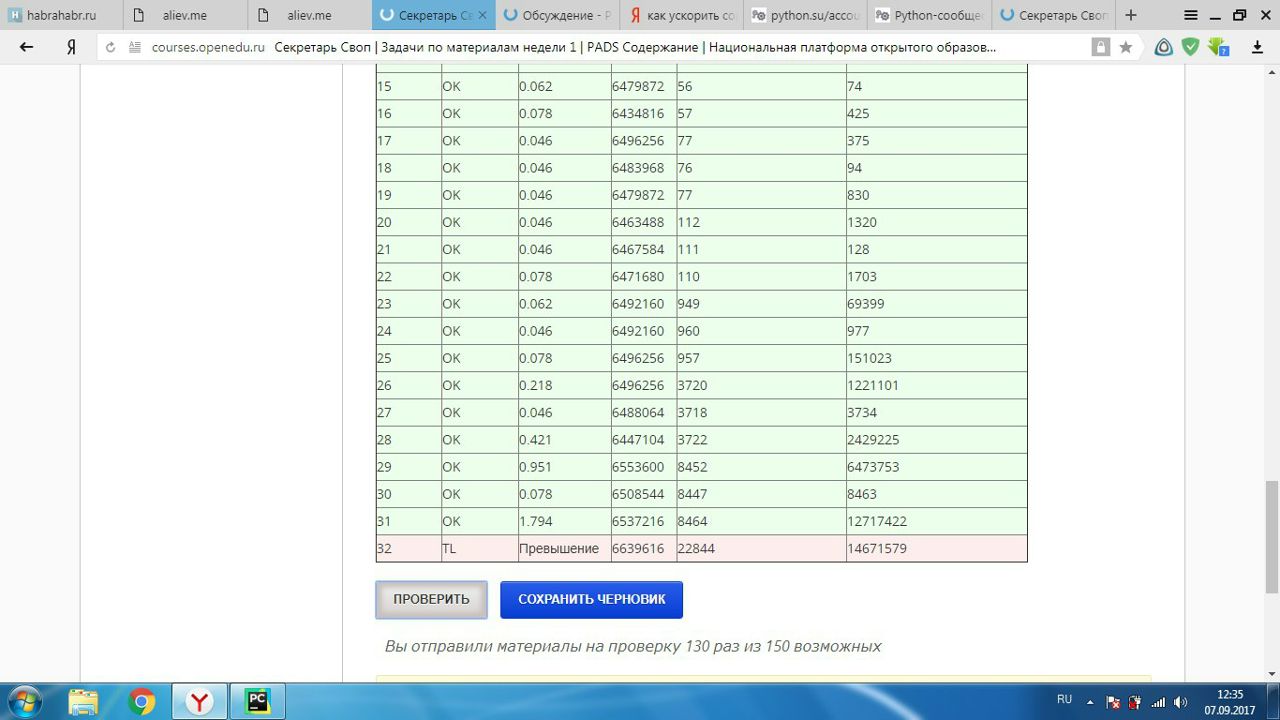Bookmark this page with the star icon
Screen dimensions: 1280x720
tap(1126, 47)
